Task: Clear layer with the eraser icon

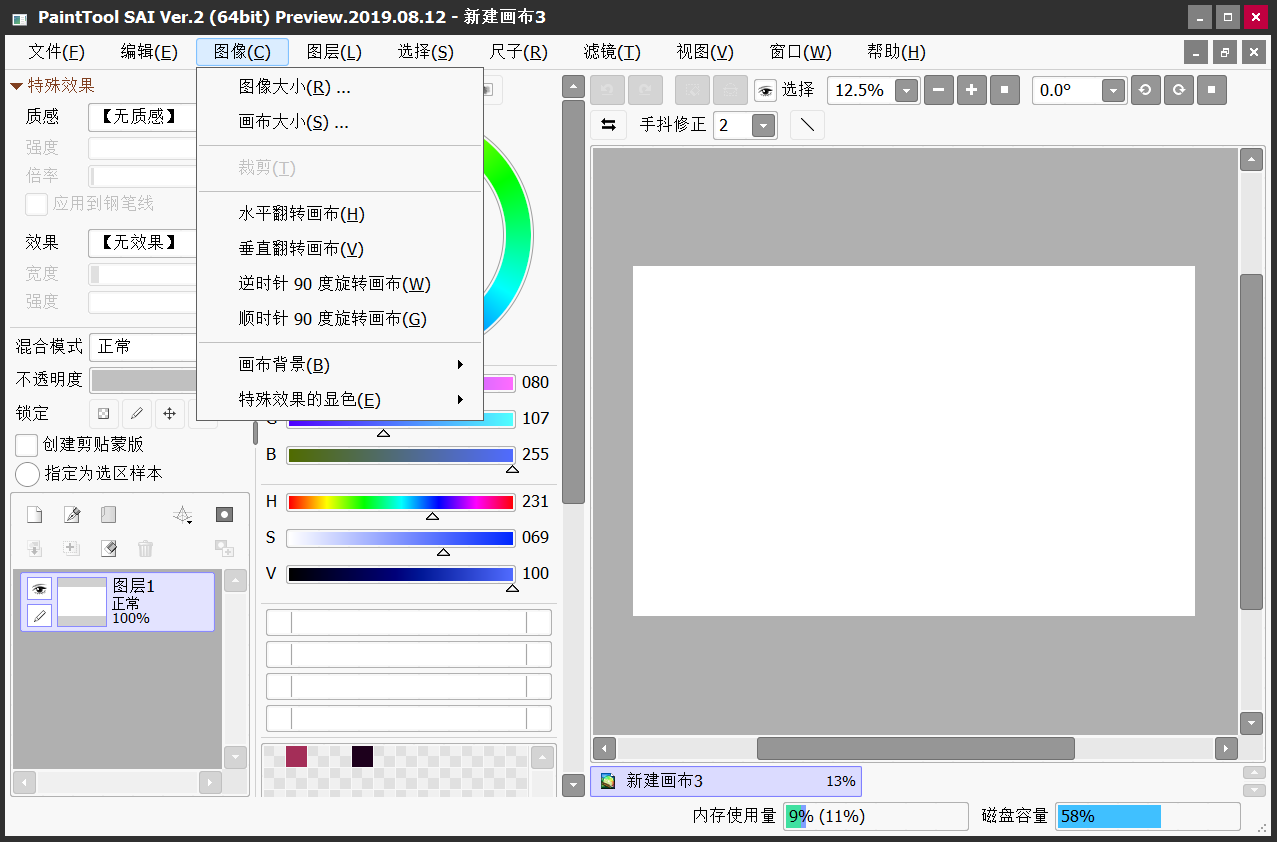Action: [109, 548]
